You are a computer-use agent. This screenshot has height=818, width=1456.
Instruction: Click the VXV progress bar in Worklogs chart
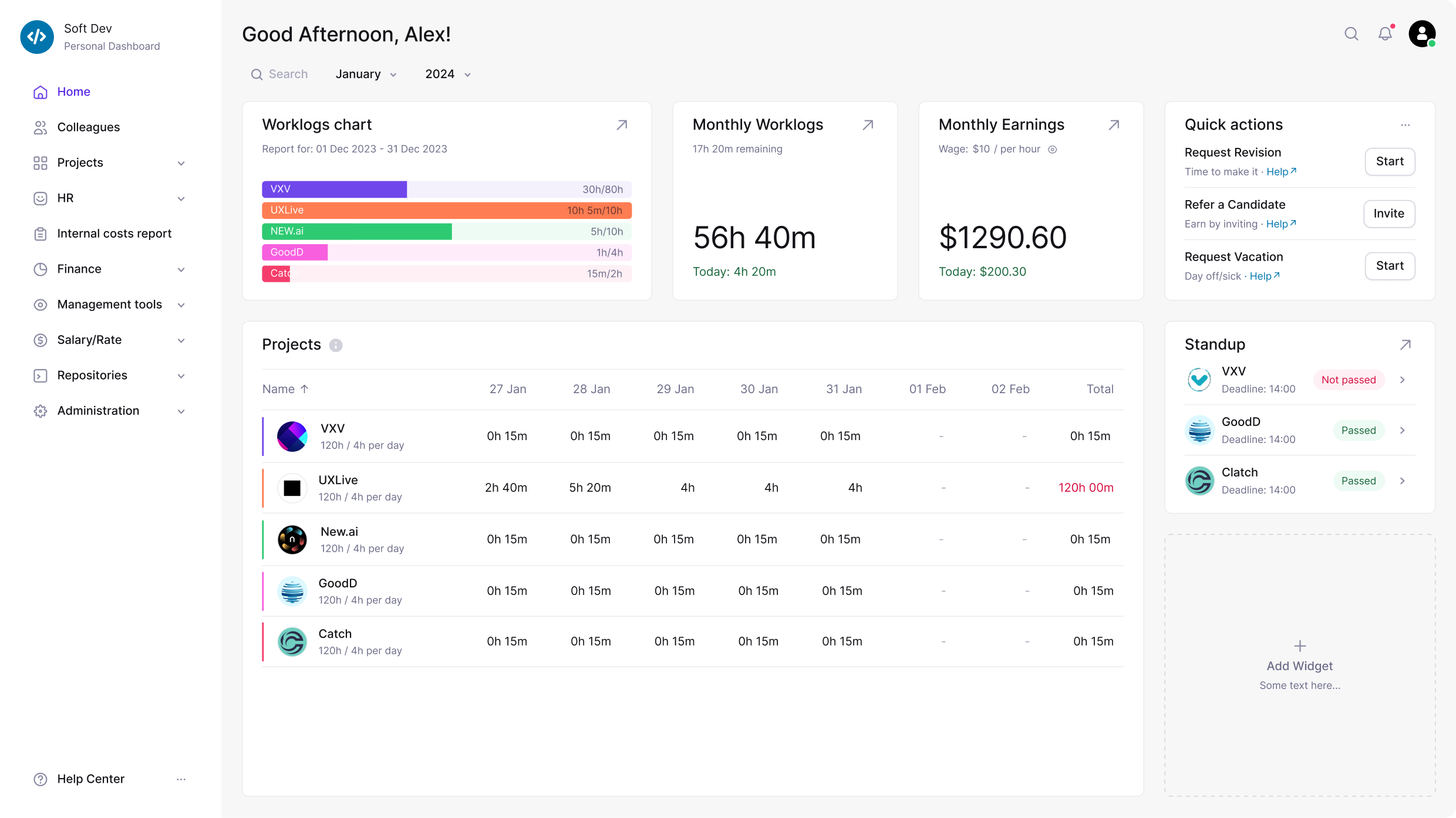[x=334, y=189]
